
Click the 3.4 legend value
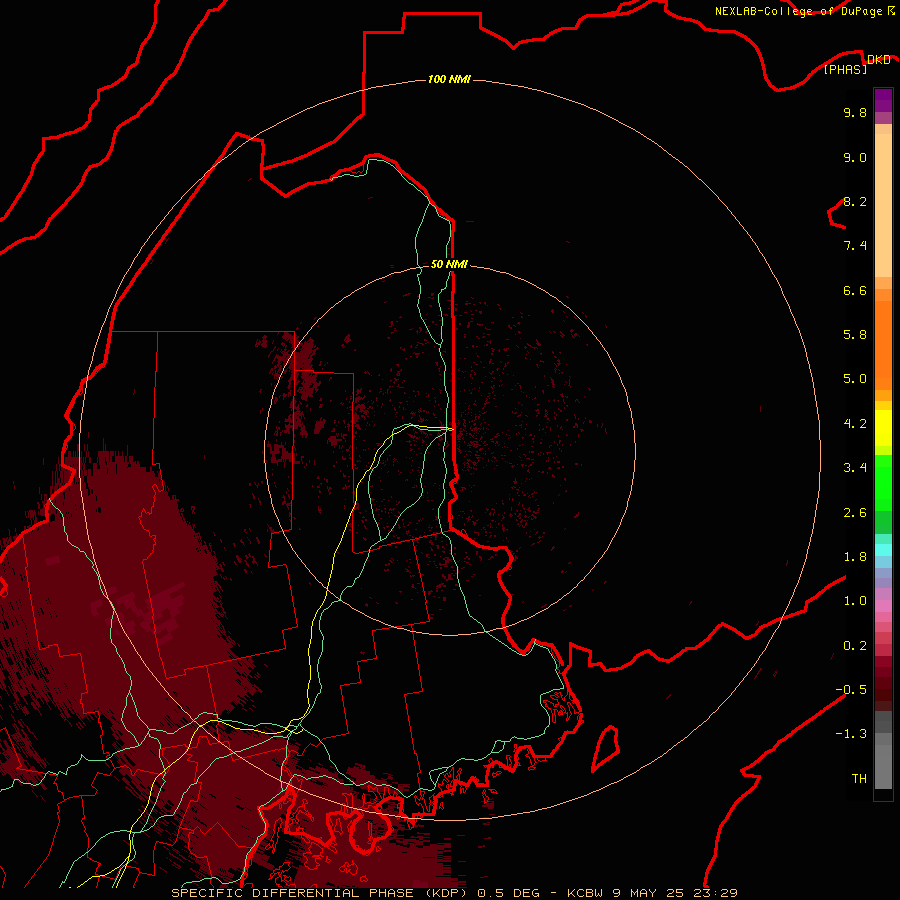(855, 468)
